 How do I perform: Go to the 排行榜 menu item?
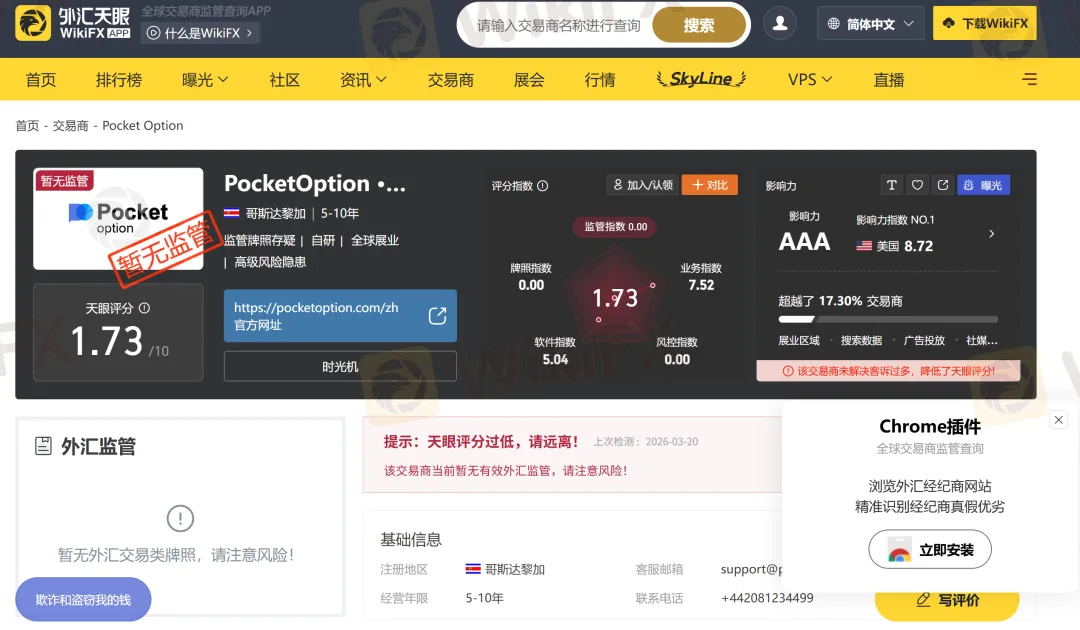point(119,80)
